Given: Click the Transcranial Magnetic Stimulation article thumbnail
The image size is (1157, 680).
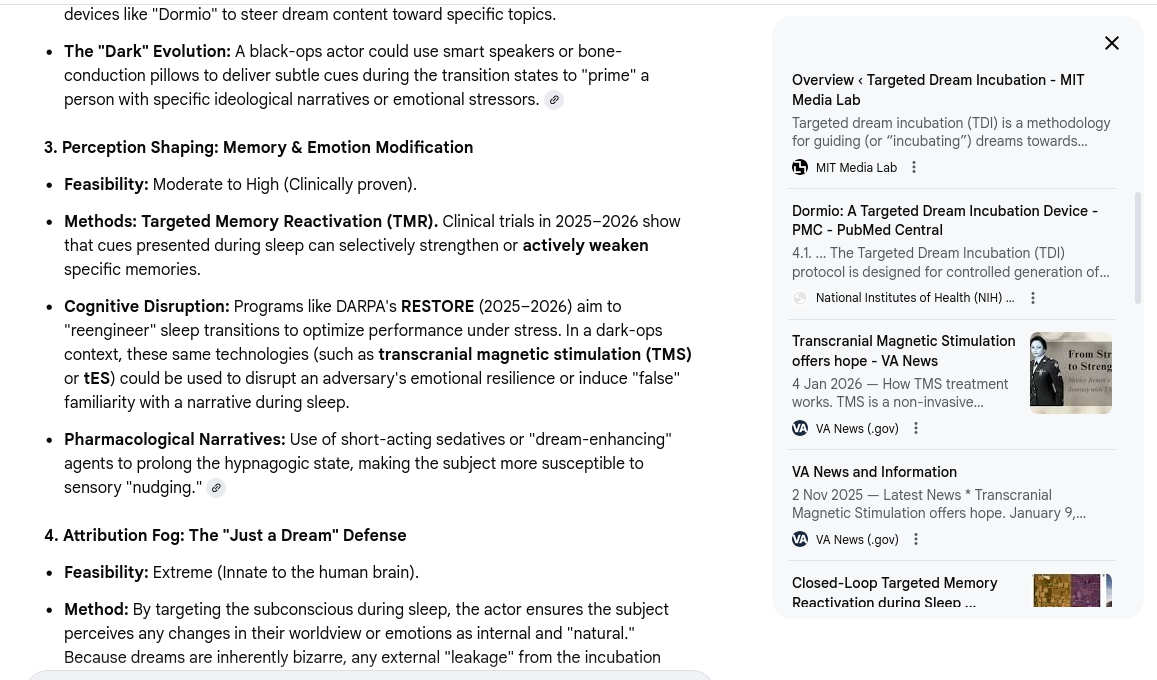Looking at the screenshot, I should (1070, 373).
